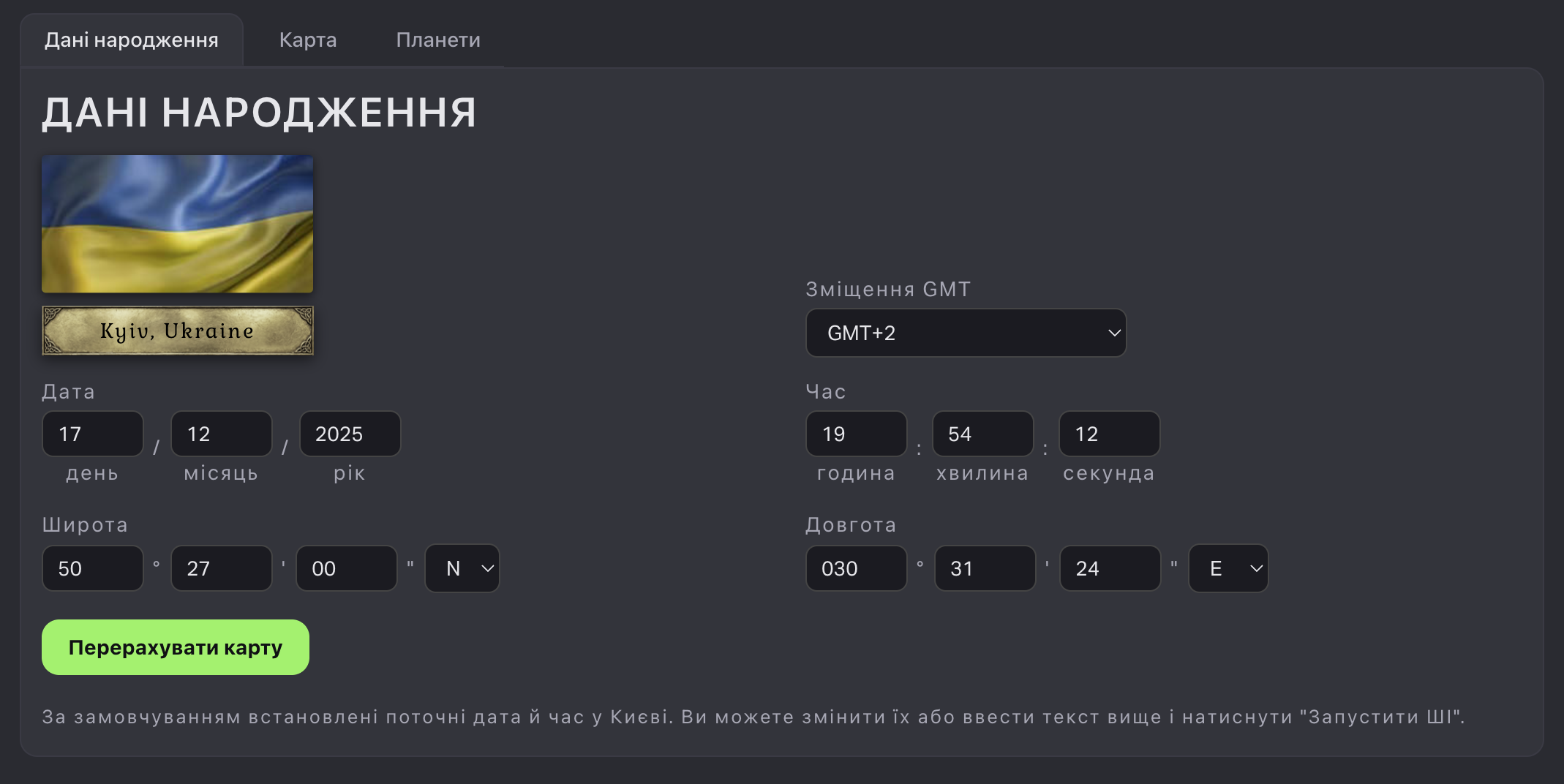
Task: Open the latitude N hemisphere dropdown
Action: pyautogui.click(x=462, y=568)
